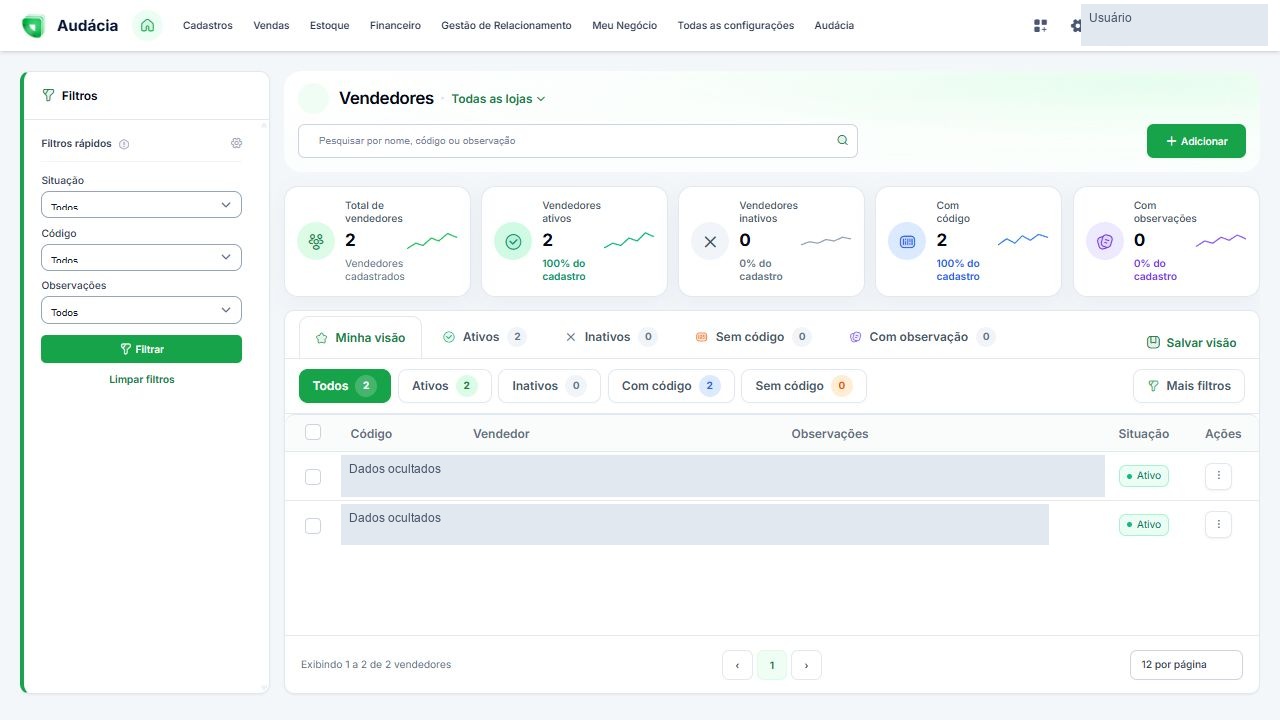Open the Observações filter dropdown
Viewport: 1280px width, 720px height.
(x=141, y=310)
